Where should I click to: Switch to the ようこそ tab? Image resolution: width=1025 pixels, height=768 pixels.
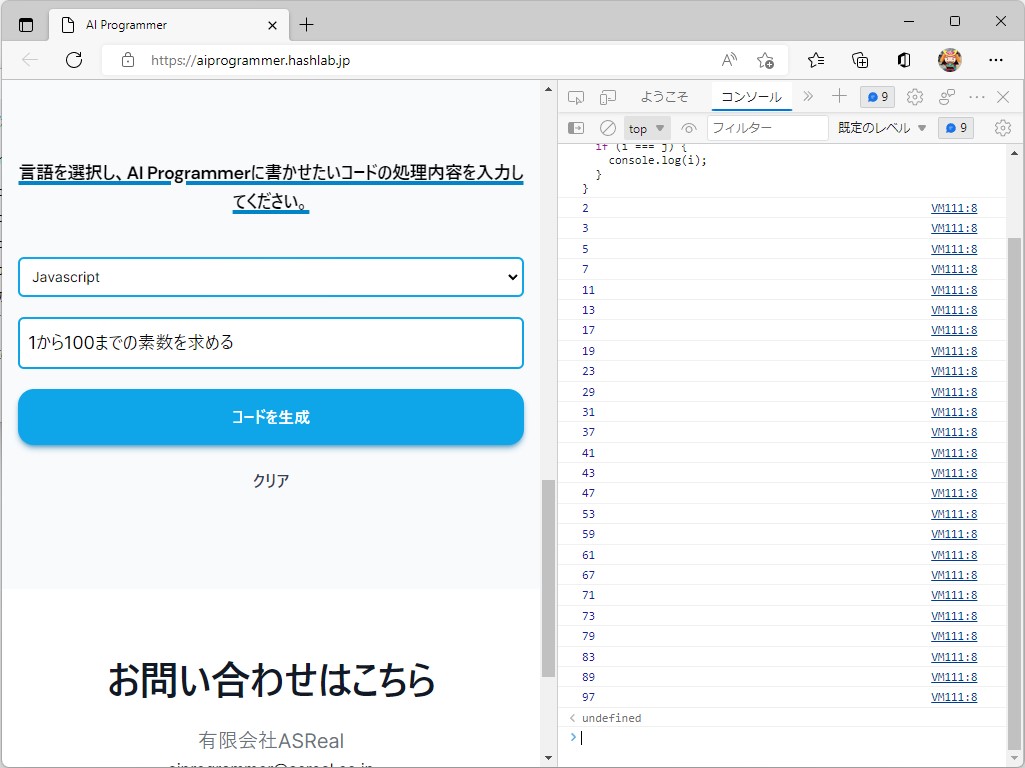click(666, 97)
